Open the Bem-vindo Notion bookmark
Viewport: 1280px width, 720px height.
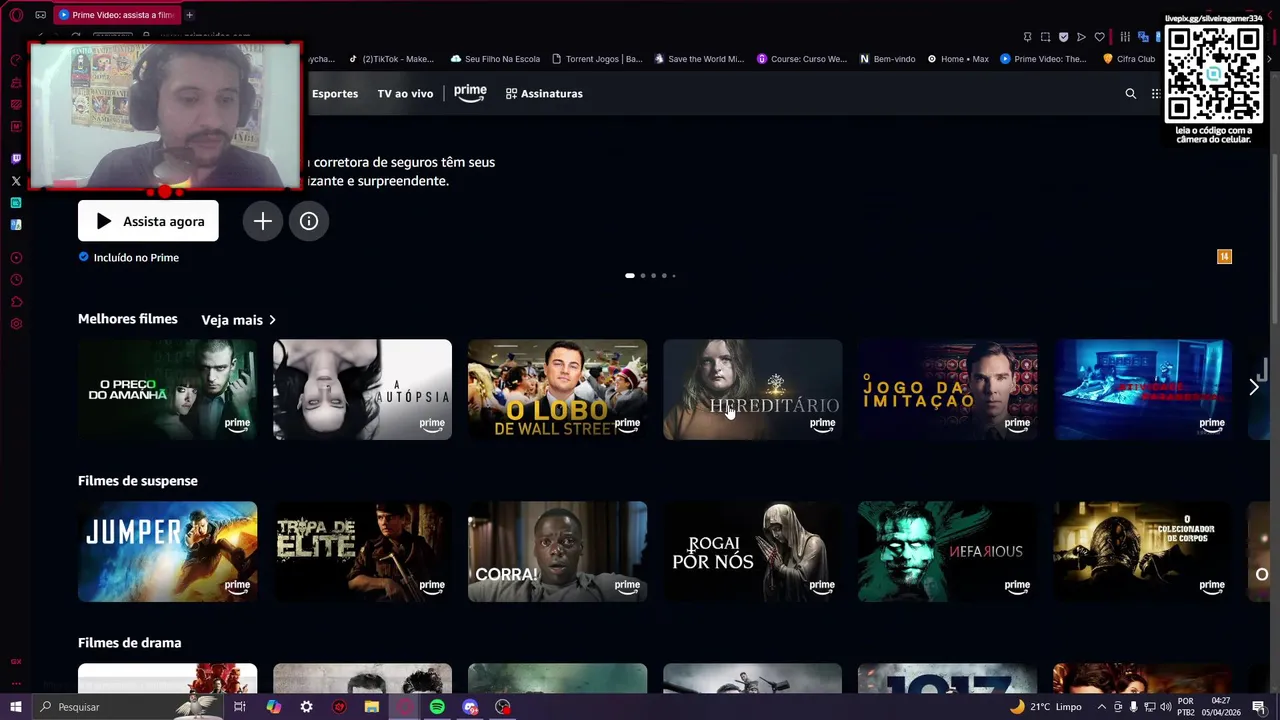click(x=888, y=59)
